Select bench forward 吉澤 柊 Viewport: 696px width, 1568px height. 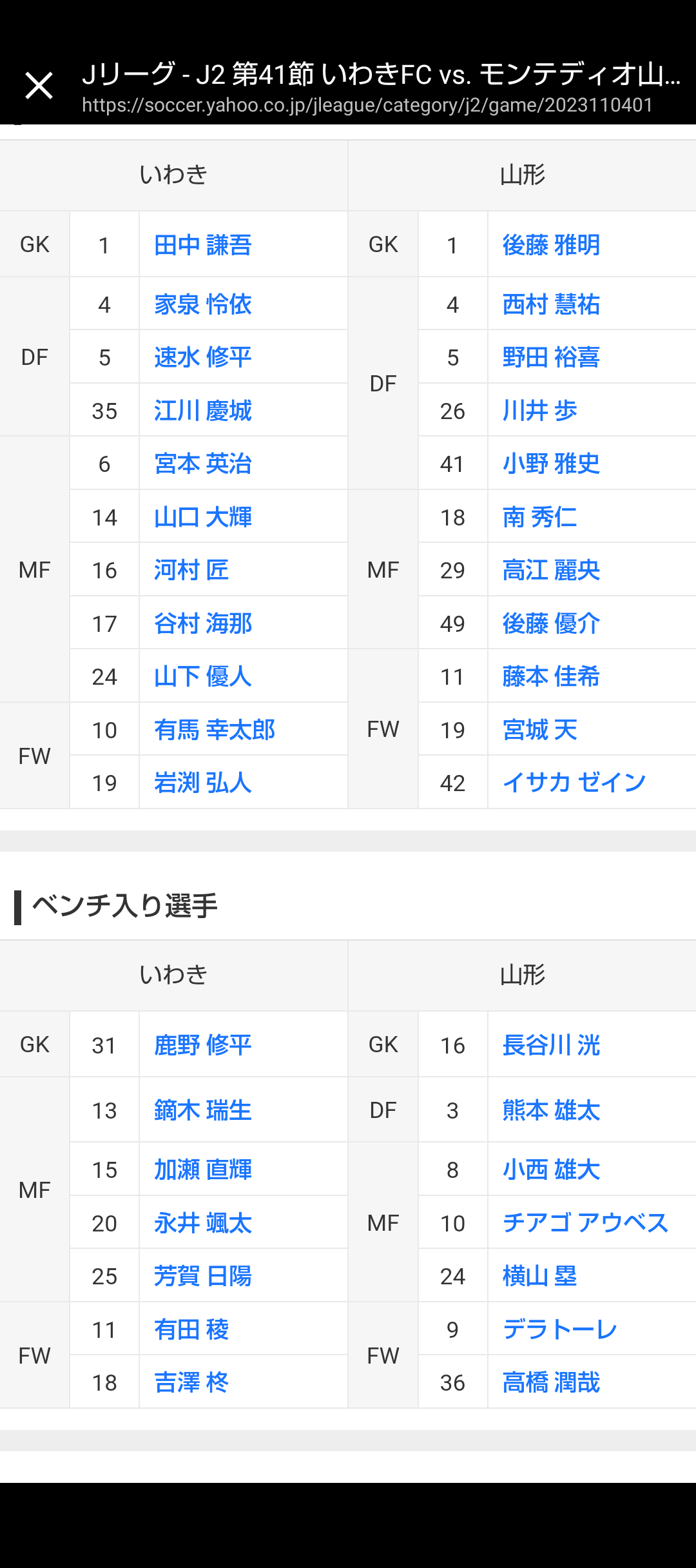pos(191,1382)
